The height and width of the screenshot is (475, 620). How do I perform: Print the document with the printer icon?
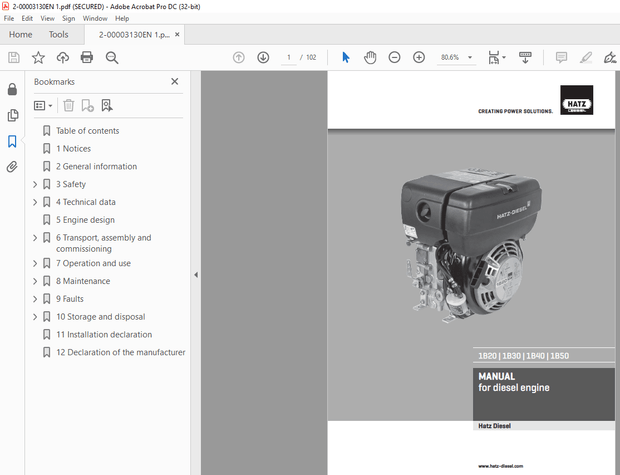tap(87, 58)
